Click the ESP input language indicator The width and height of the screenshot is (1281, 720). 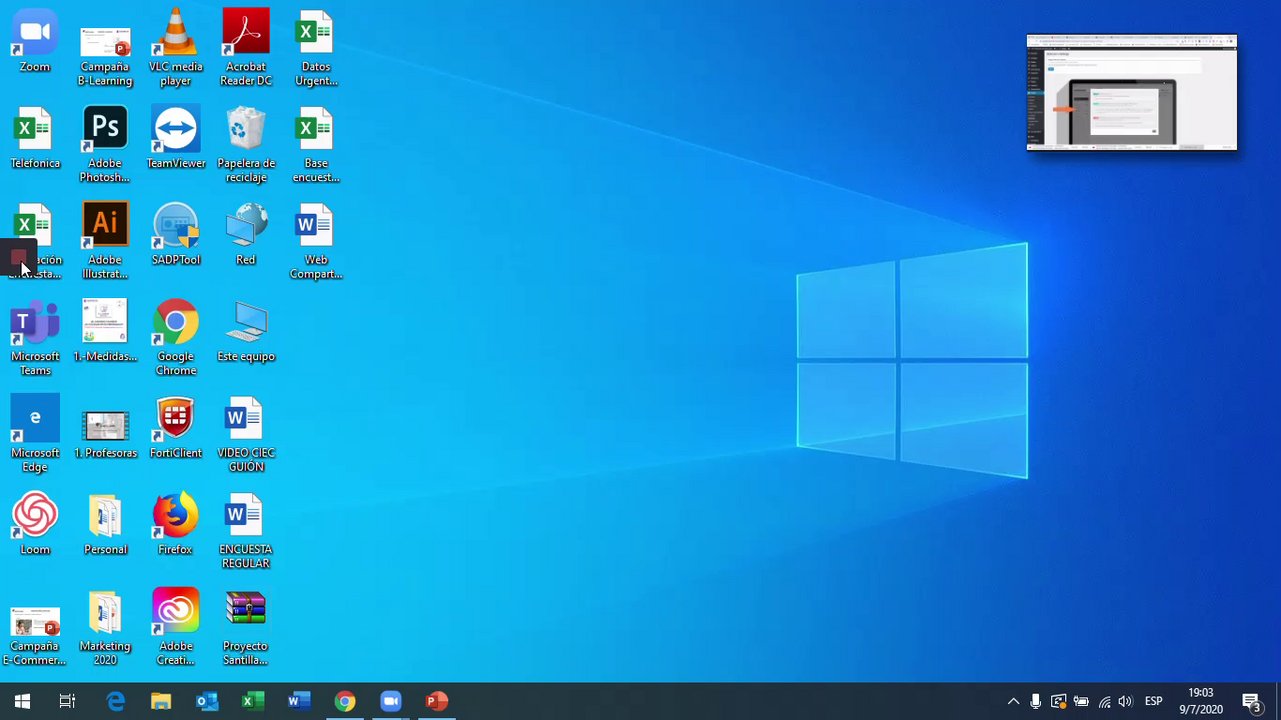(x=1154, y=702)
